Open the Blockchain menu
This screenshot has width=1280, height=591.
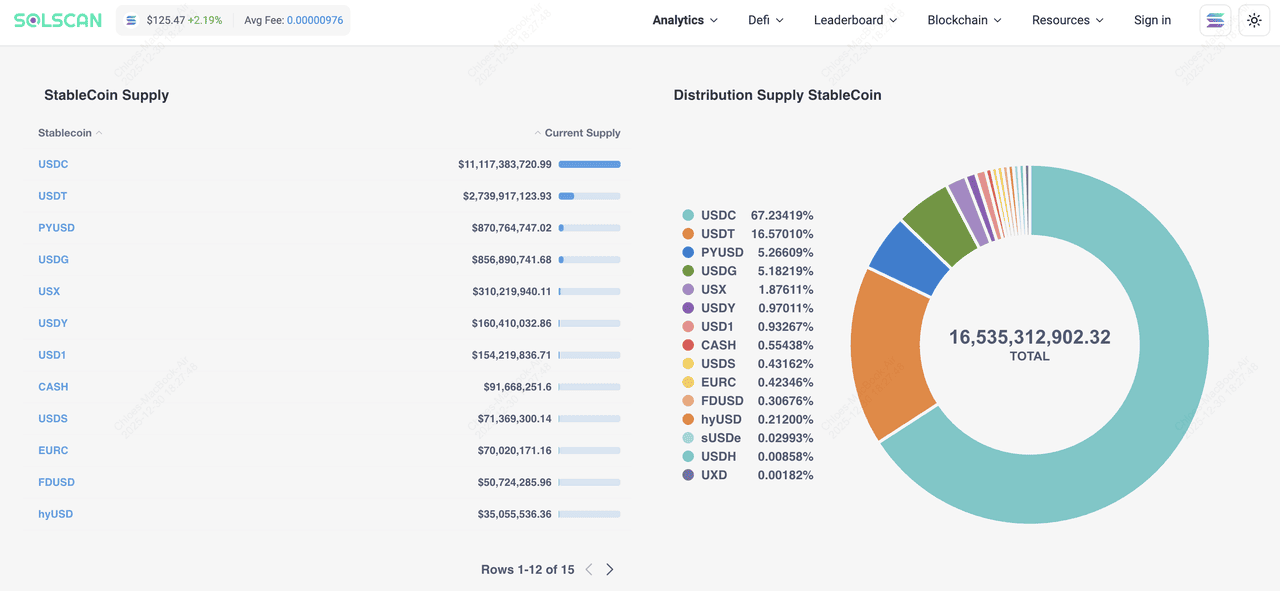pyautogui.click(x=964, y=20)
